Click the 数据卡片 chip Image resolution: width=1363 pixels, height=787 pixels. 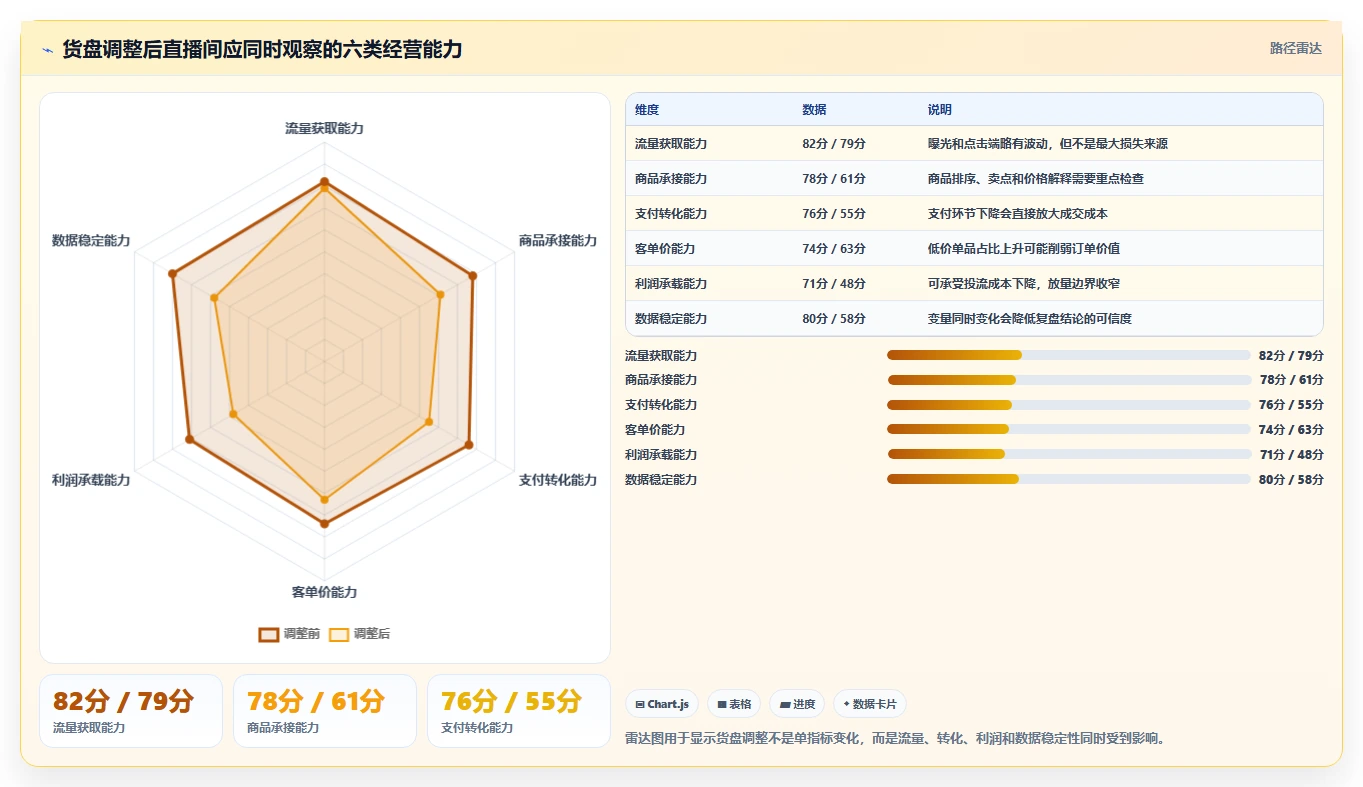click(x=870, y=704)
